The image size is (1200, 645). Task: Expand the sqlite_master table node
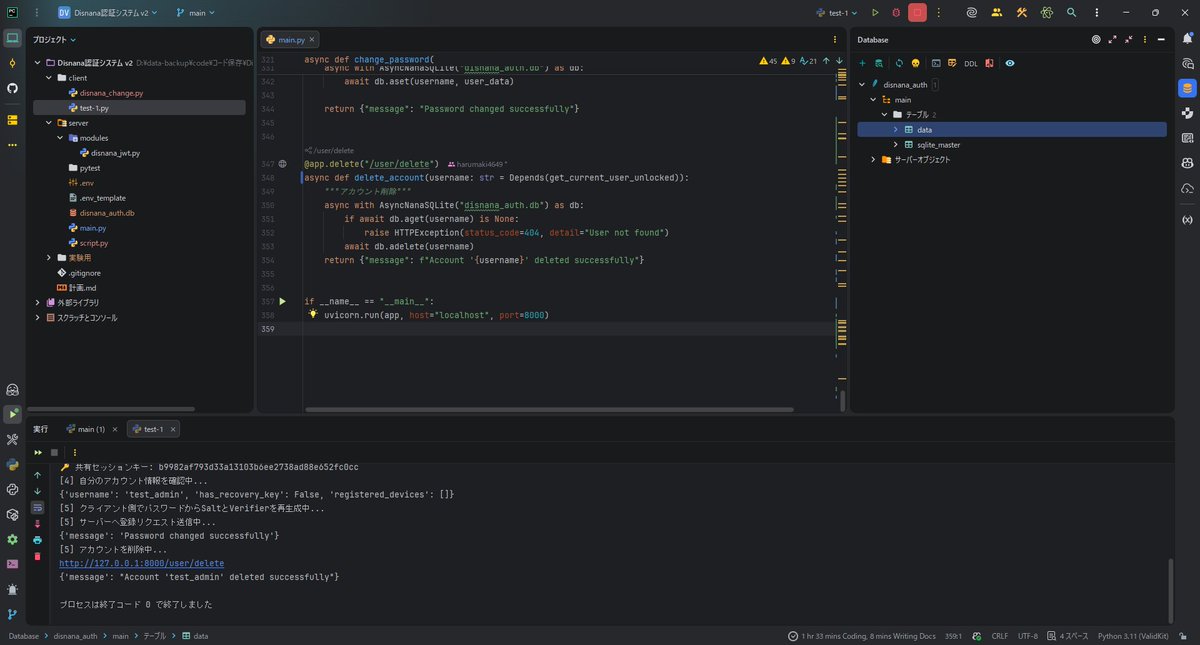click(896, 144)
